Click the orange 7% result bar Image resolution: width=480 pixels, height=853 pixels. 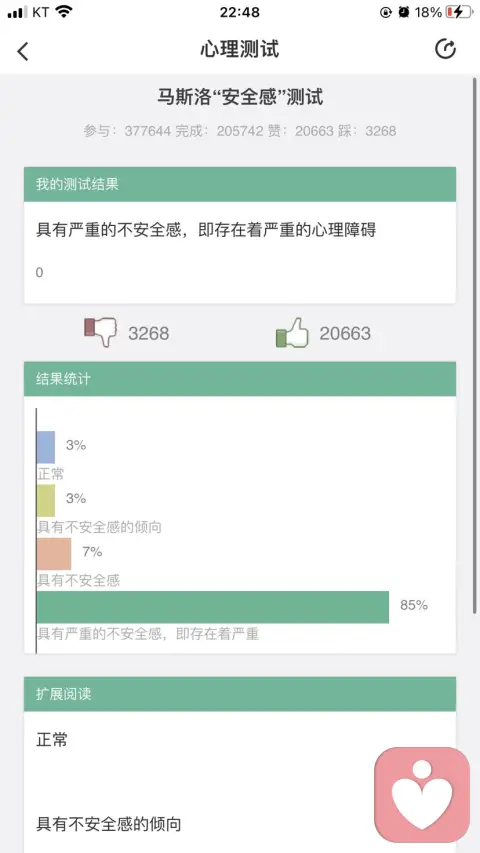coord(54,554)
